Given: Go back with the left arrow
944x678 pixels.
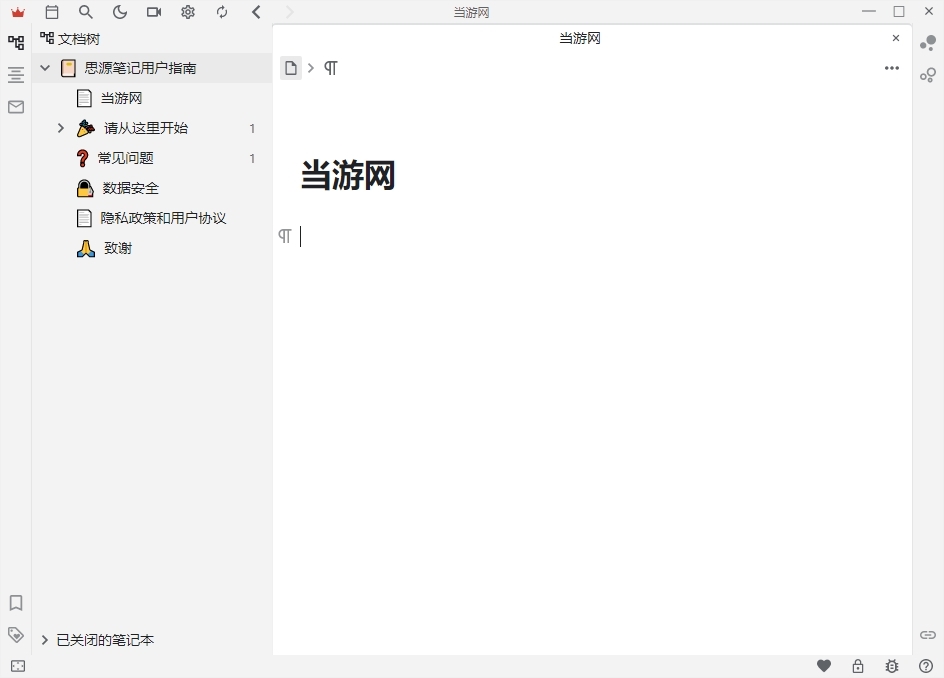Looking at the screenshot, I should [x=256, y=12].
